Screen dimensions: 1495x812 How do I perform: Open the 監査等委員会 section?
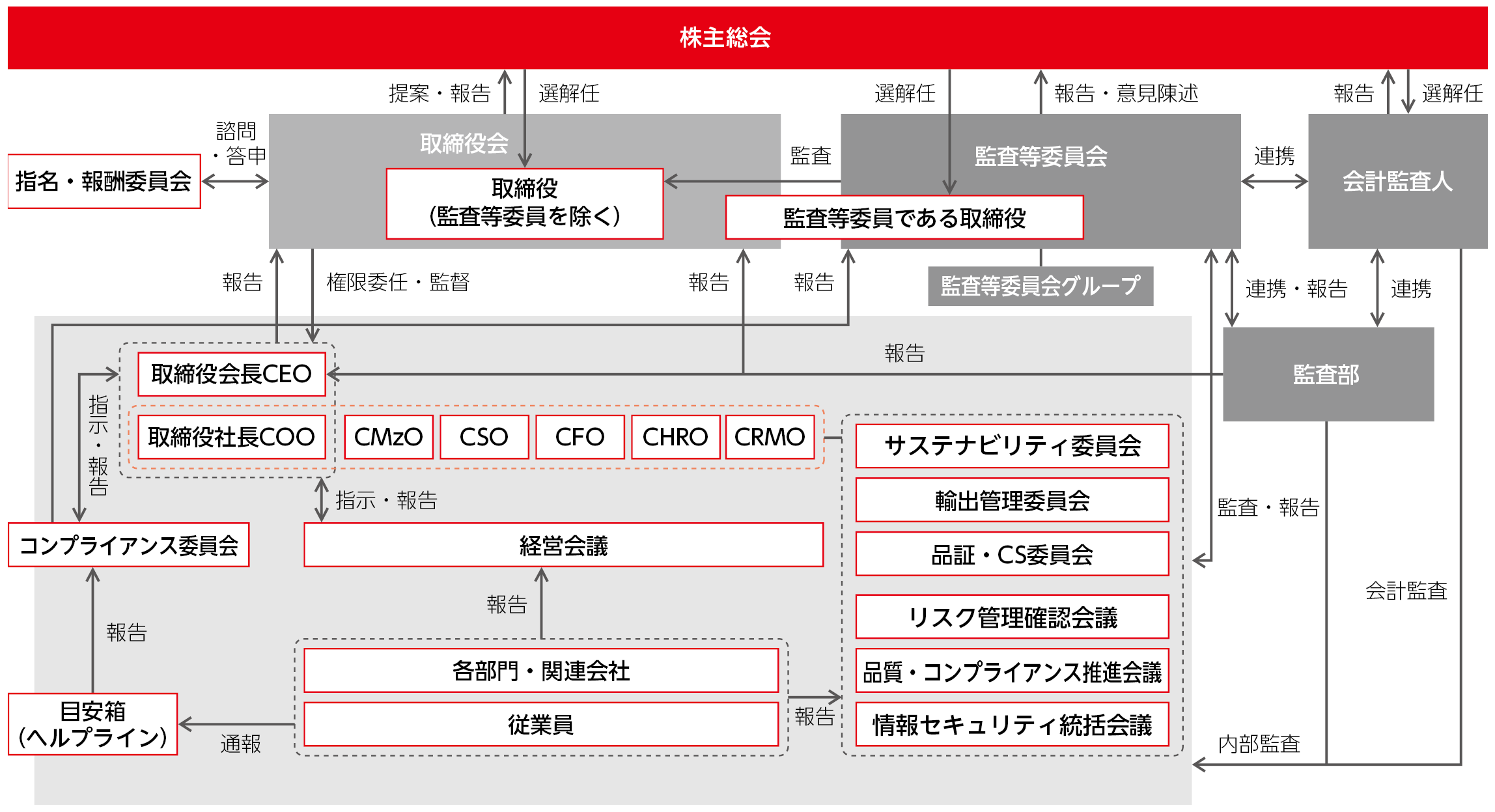(x=1042, y=156)
